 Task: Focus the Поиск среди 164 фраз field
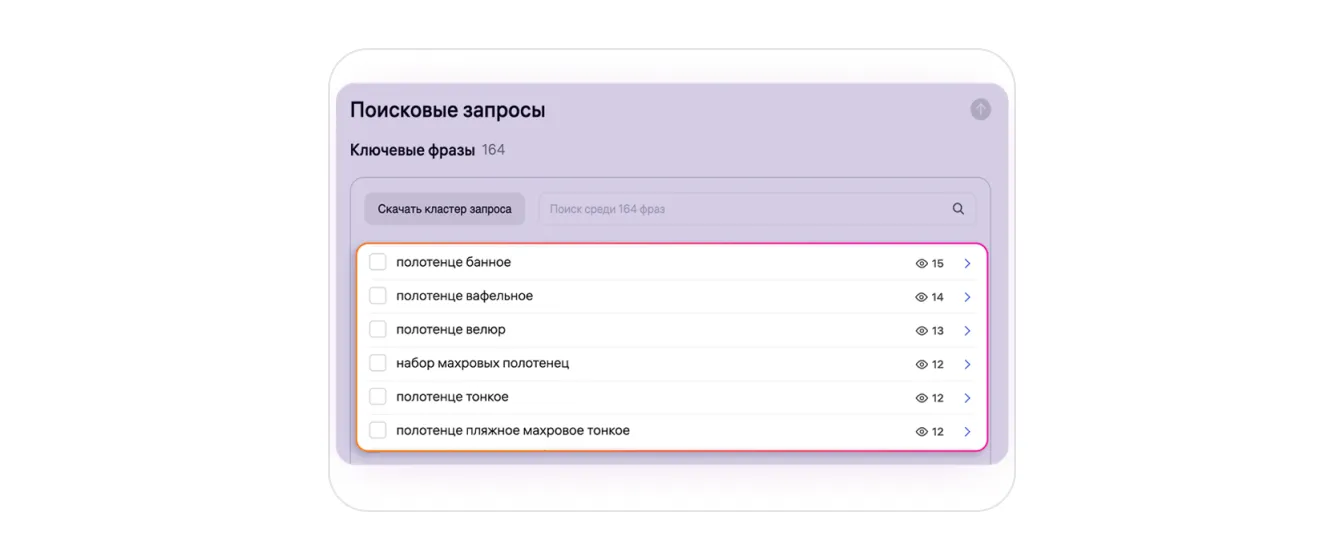(x=740, y=209)
